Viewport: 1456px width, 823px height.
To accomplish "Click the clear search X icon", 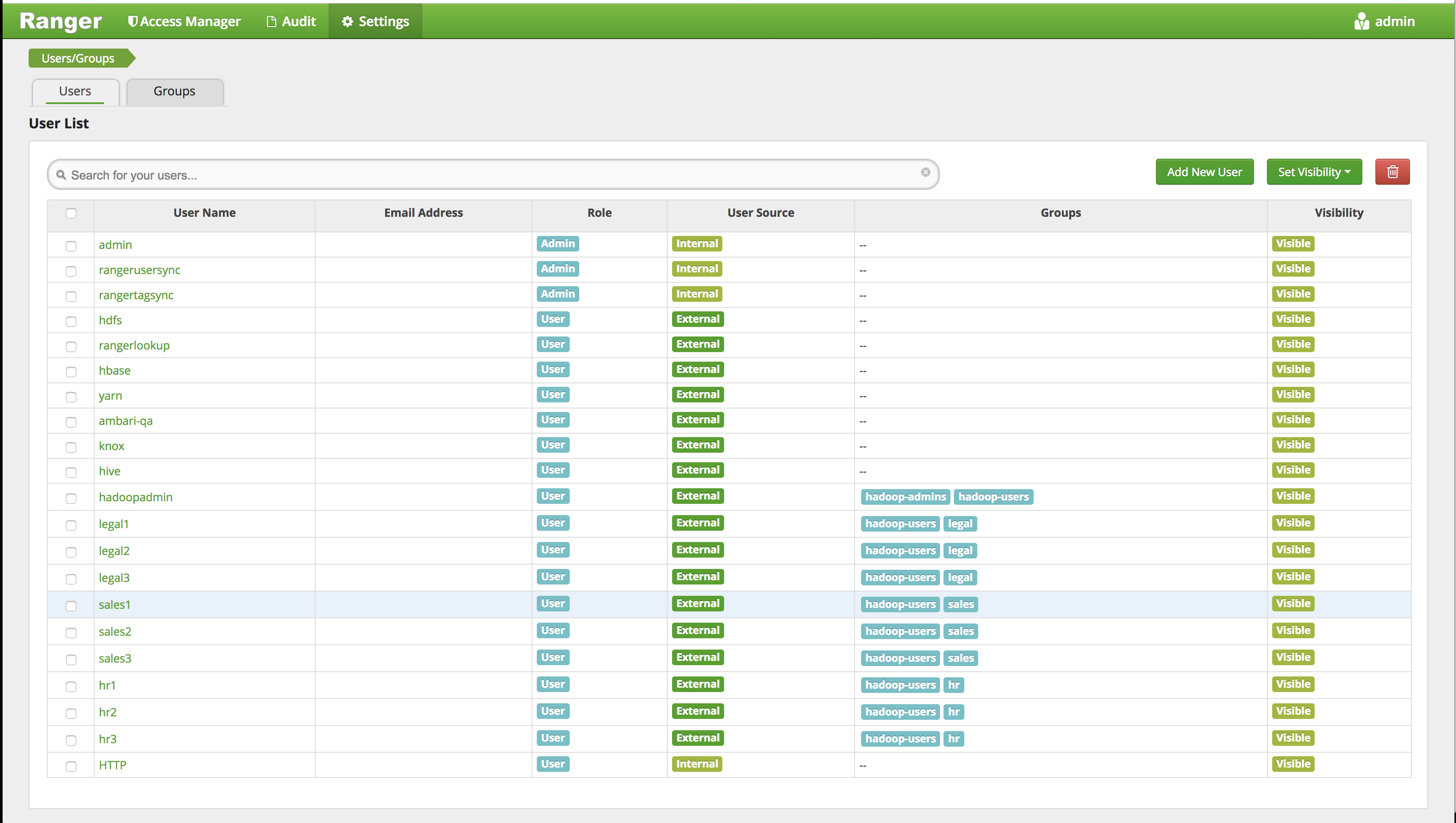I will 925,172.
